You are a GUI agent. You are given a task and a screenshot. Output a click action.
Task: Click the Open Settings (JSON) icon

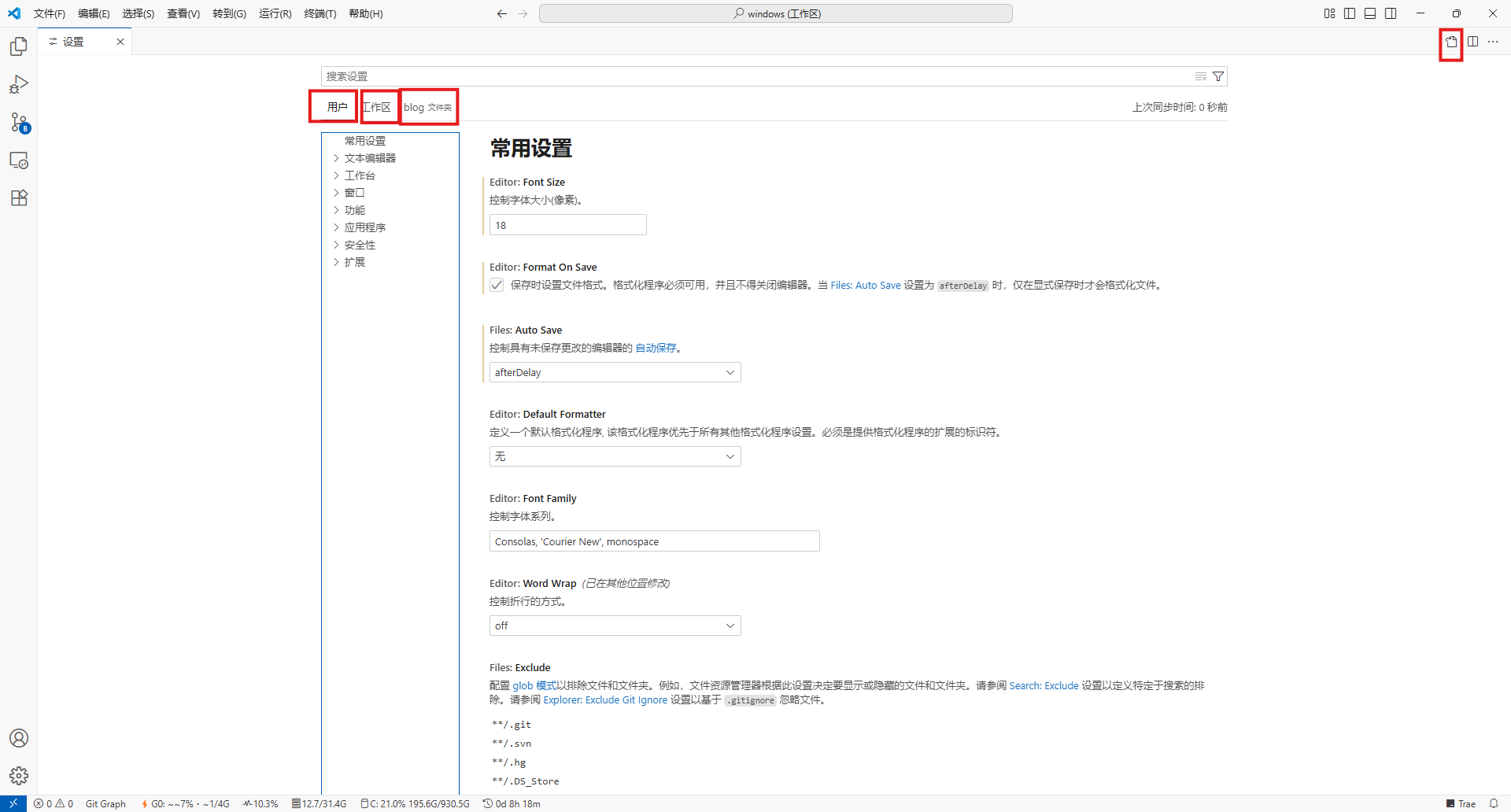[x=1451, y=42]
